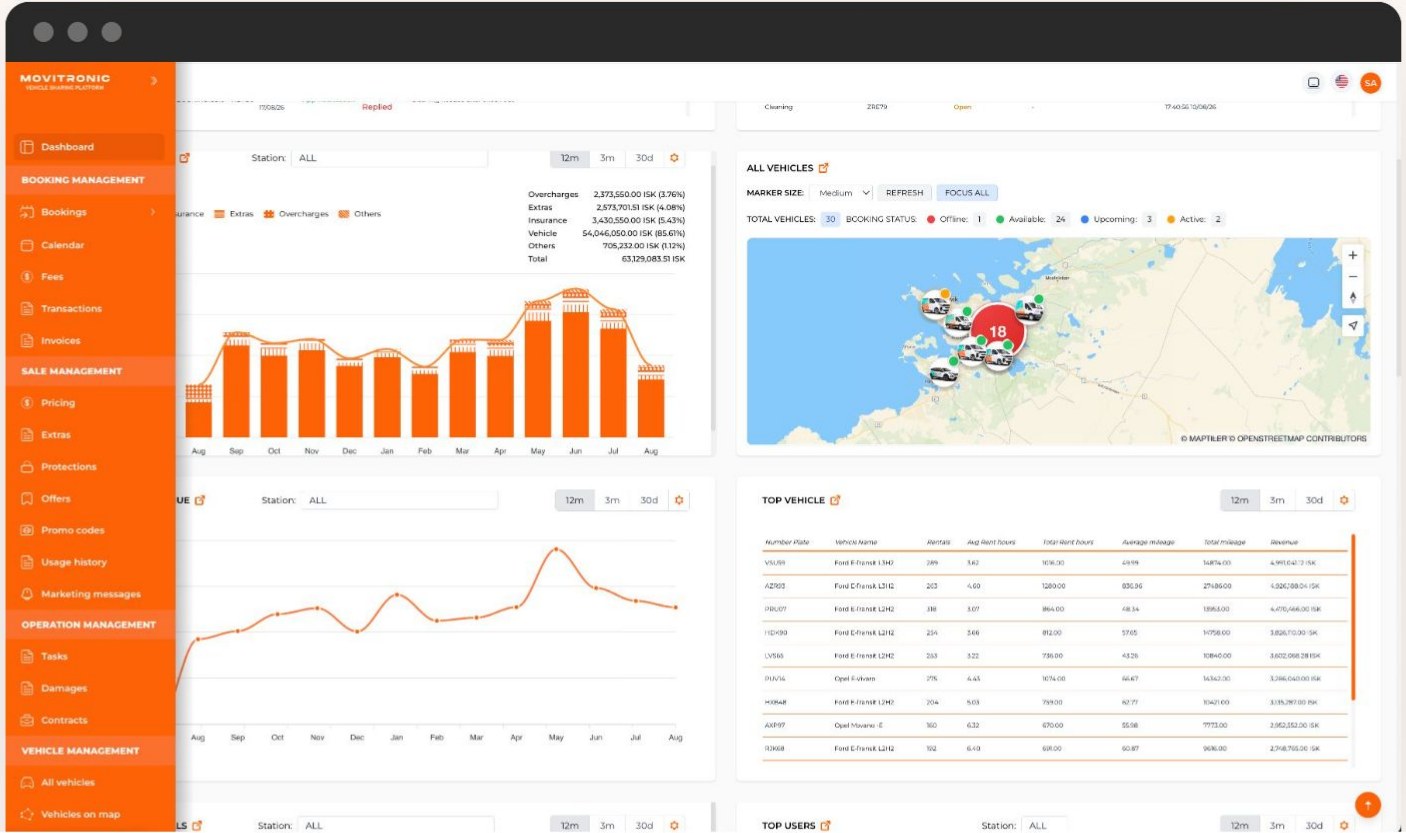The height and width of the screenshot is (833, 1406).
Task: Click the Refresh button above the map
Action: click(904, 193)
